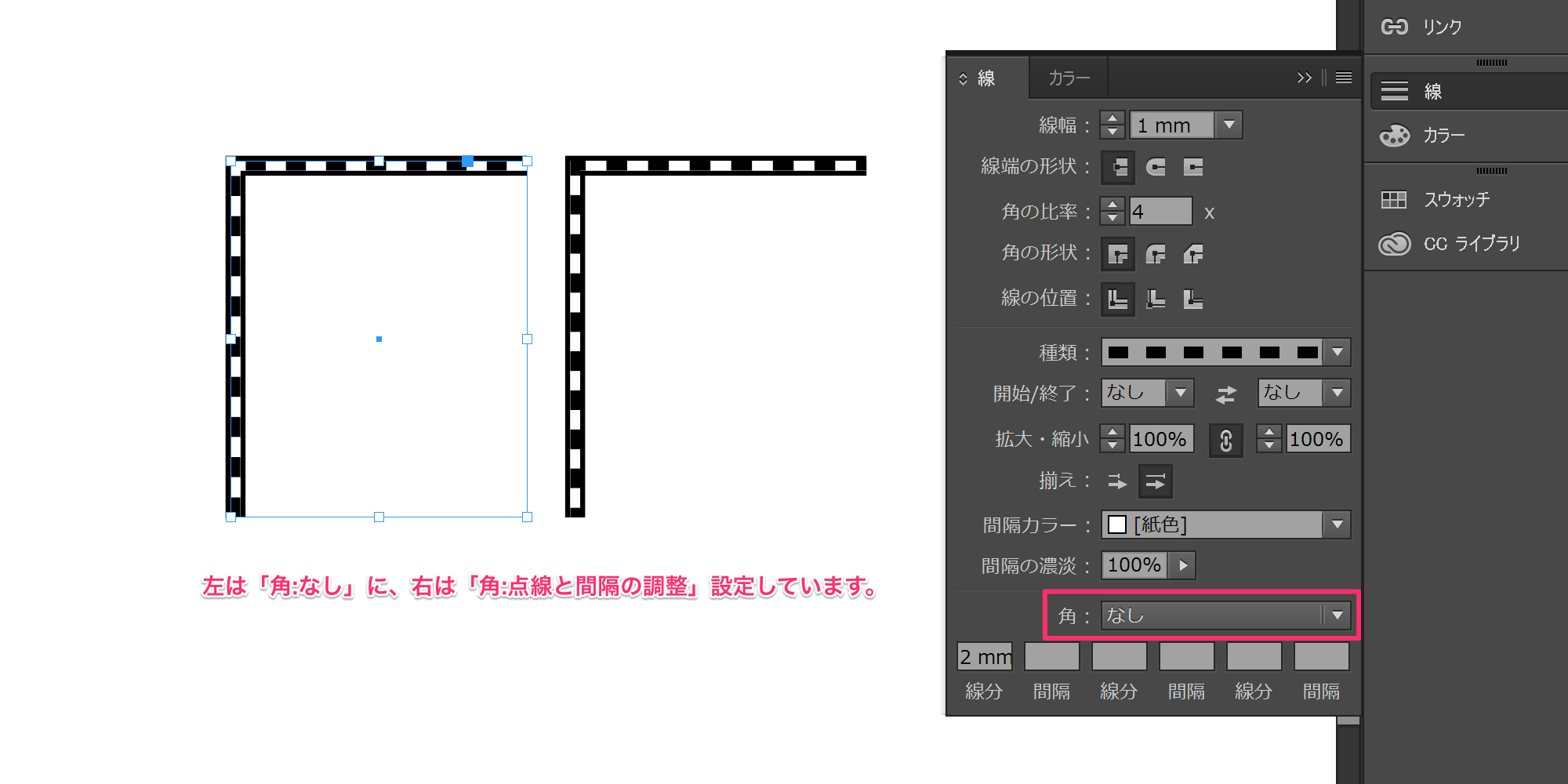Viewport: 1568px width, 784px height.
Task: Click the 線幅 1 mm input field
Action: point(1172,125)
